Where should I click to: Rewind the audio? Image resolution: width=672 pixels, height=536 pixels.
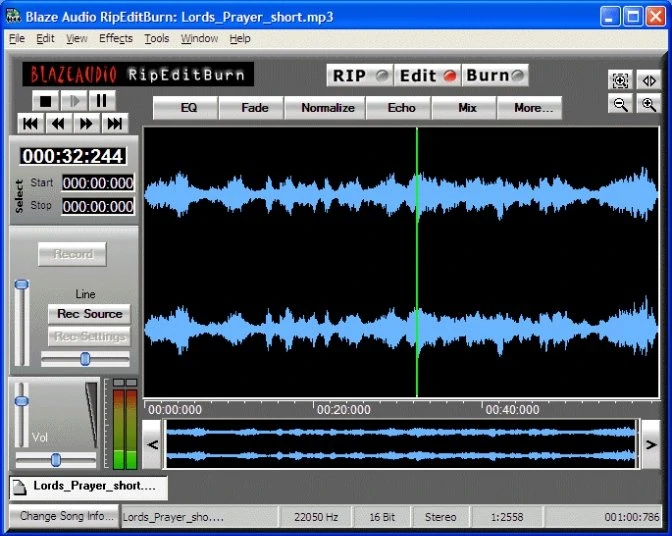point(58,124)
